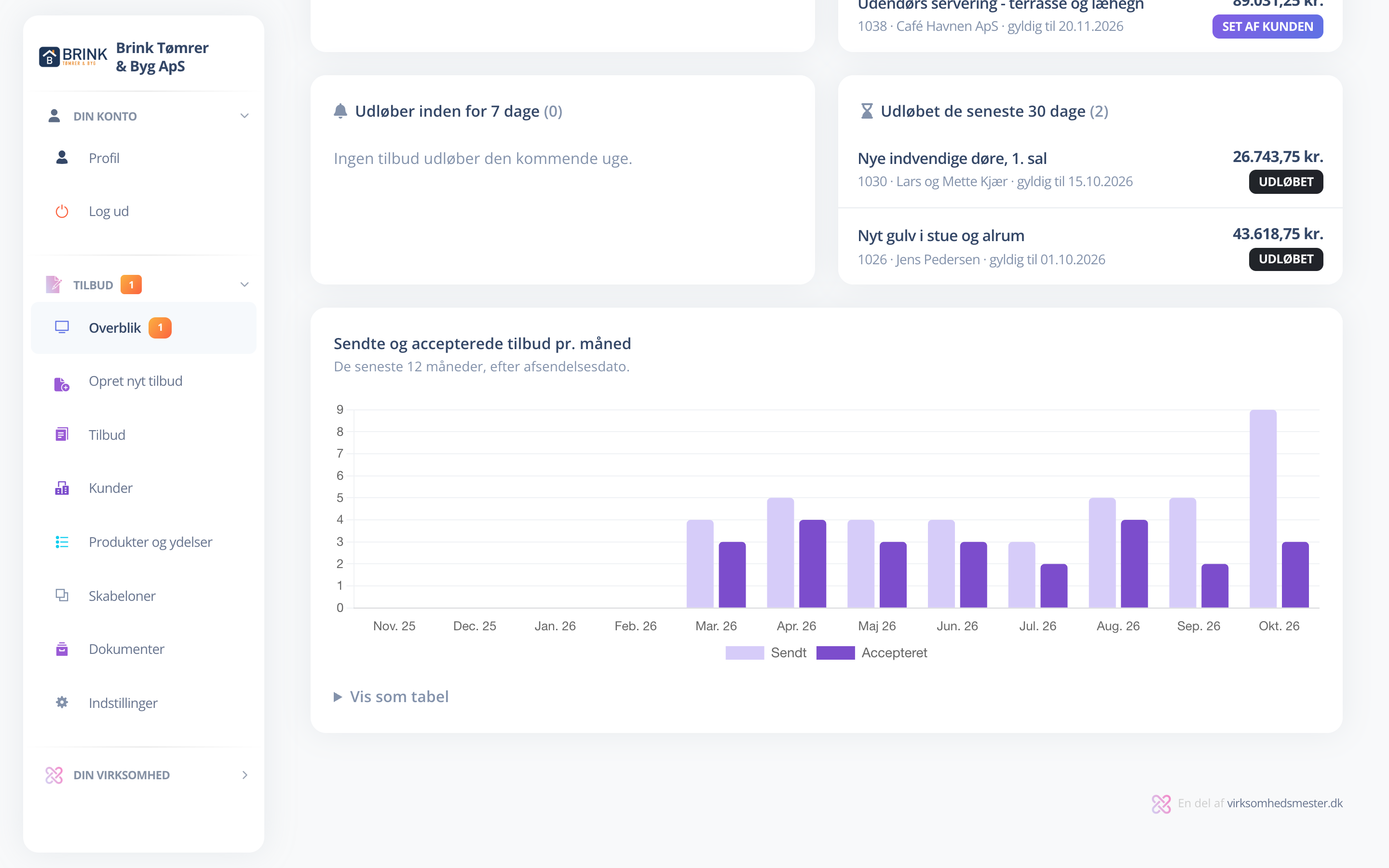Click the Set af kunden badge

pos(1267,27)
